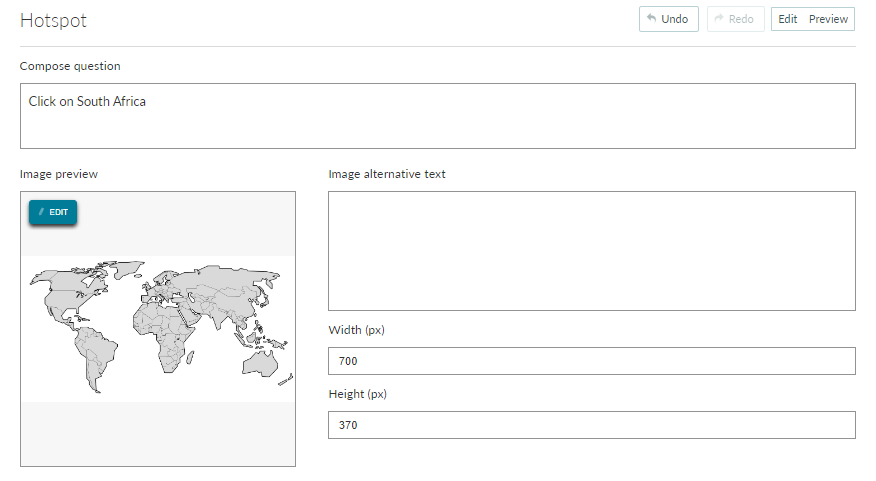Switch to the Preview tab
The image size is (876, 481).
coord(828,19)
